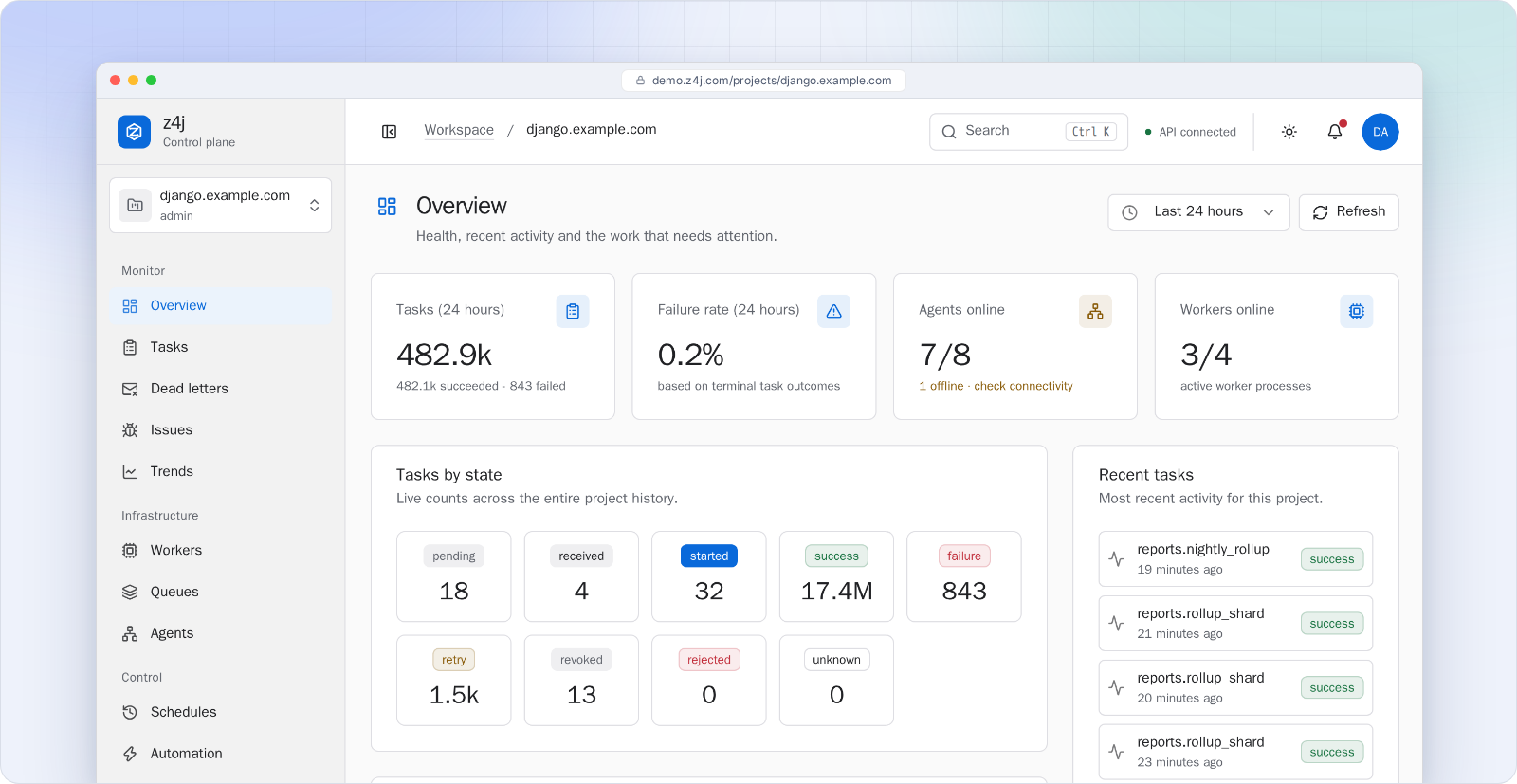Select the revoked 13 state tile
1517x784 pixels.
[x=581, y=681]
